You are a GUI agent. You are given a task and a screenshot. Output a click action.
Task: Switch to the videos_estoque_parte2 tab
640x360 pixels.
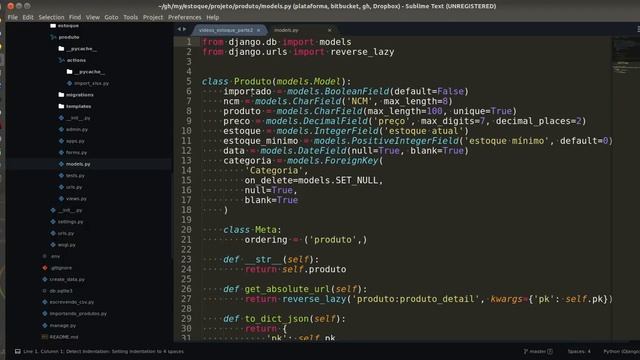click(x=226, y=30)
